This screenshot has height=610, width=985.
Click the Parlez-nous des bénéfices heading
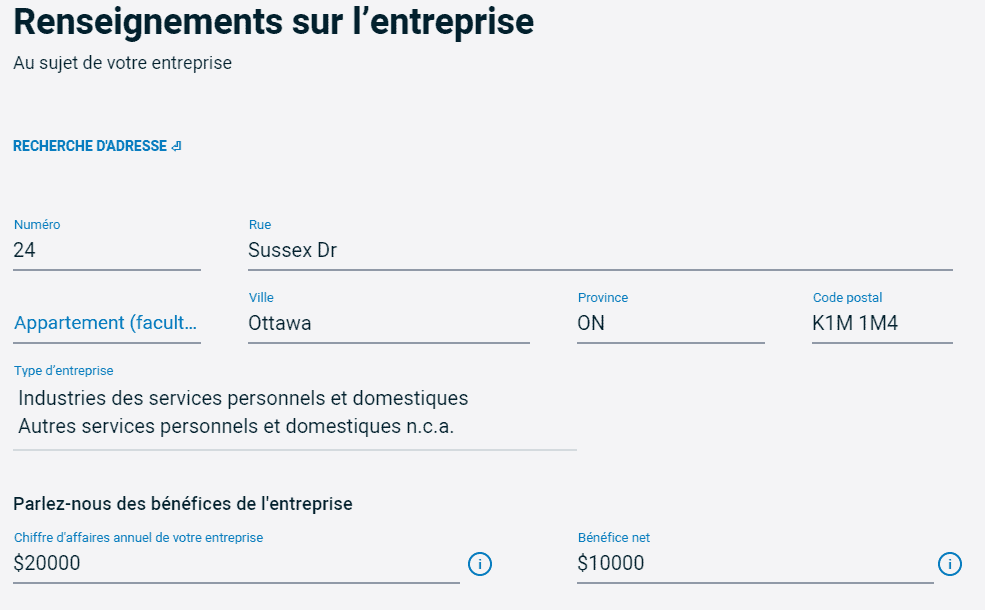[x=180, y=503]
